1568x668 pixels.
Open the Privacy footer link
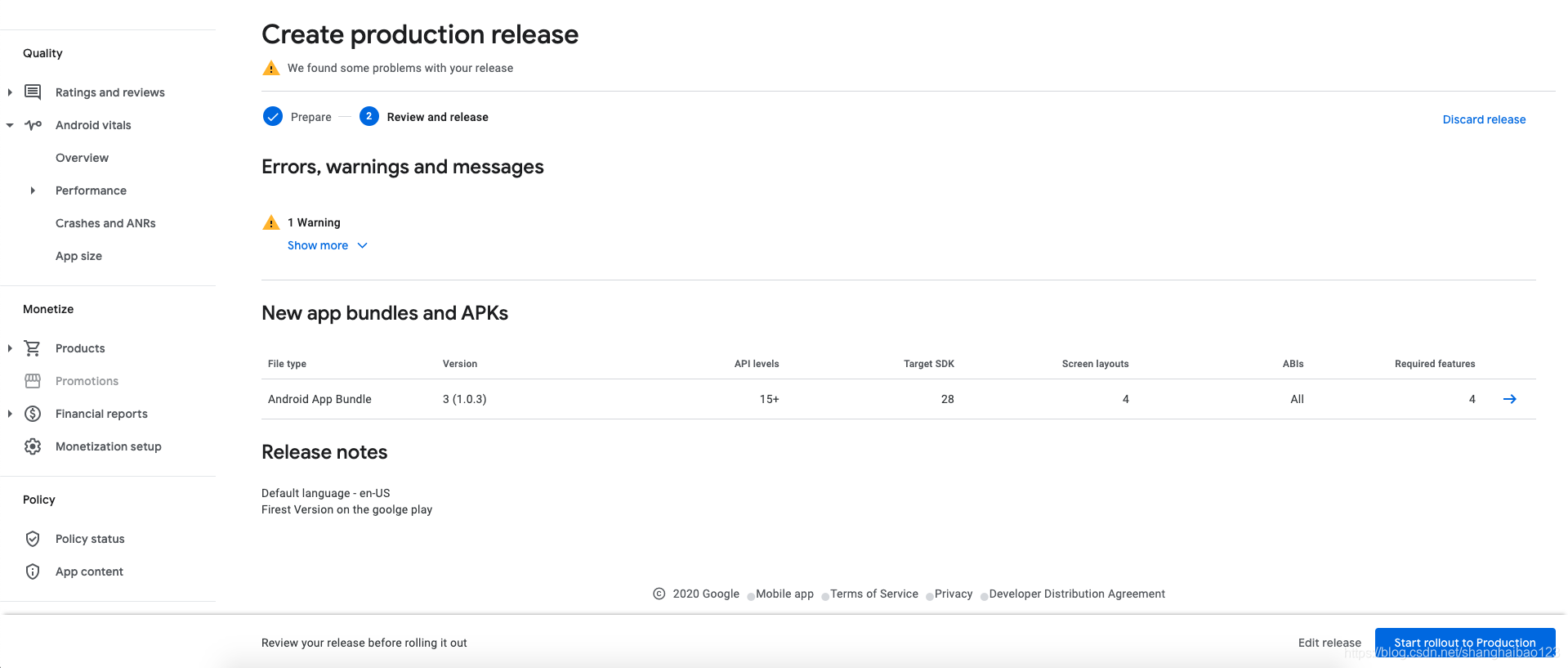tap(954, 594)
